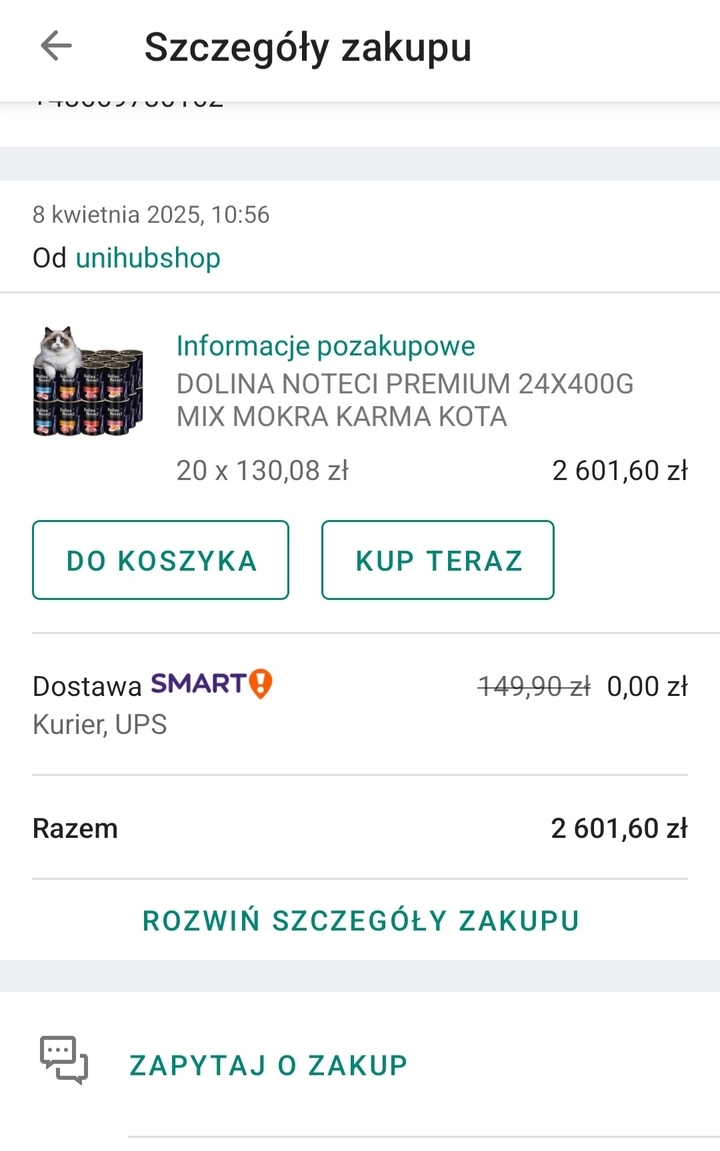Image resolution: width=720 pixels, height=1151 pixels.
Task: Tap the crossed-out 149,90 zł delivery price
Action: (534, 686)
